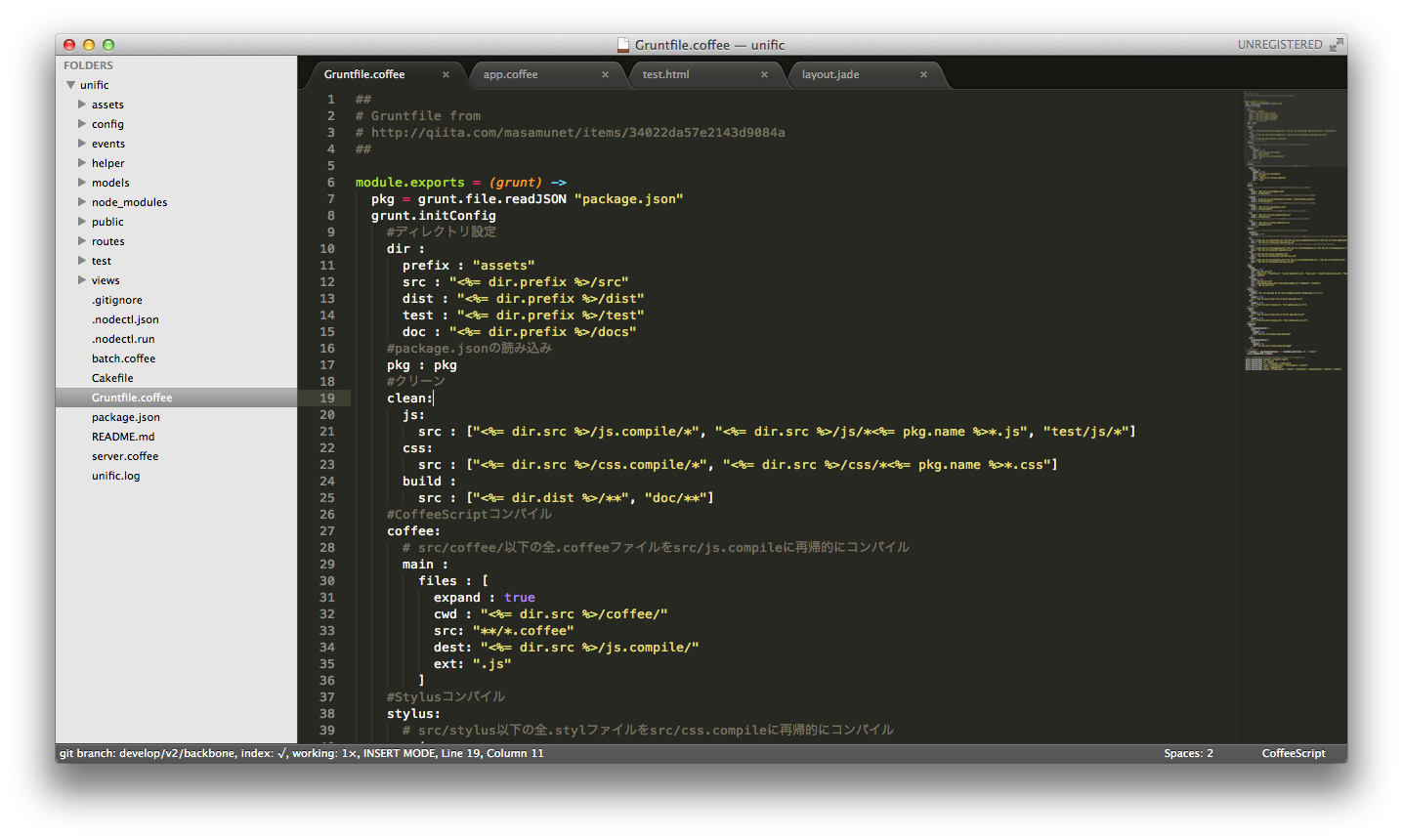Collapse the unific root folder
The width and height of the screenshot is (1403, 840).
point(70,85)
